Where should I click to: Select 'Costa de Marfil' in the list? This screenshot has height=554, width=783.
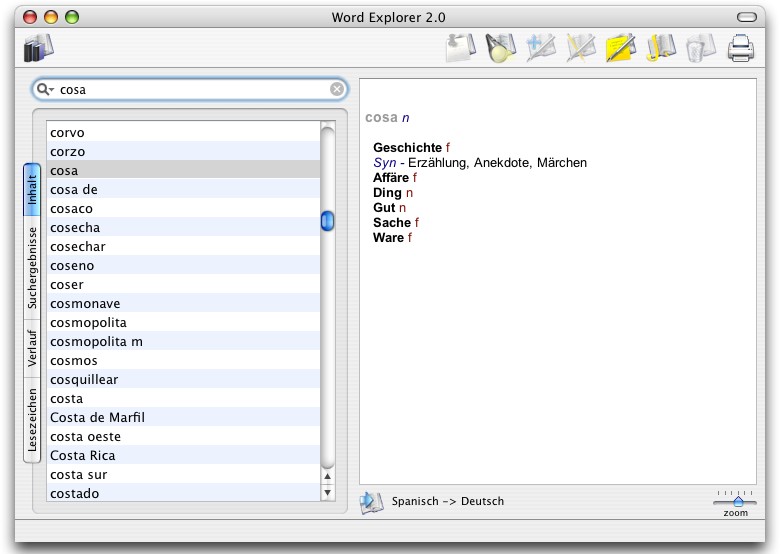click(183, 417)
